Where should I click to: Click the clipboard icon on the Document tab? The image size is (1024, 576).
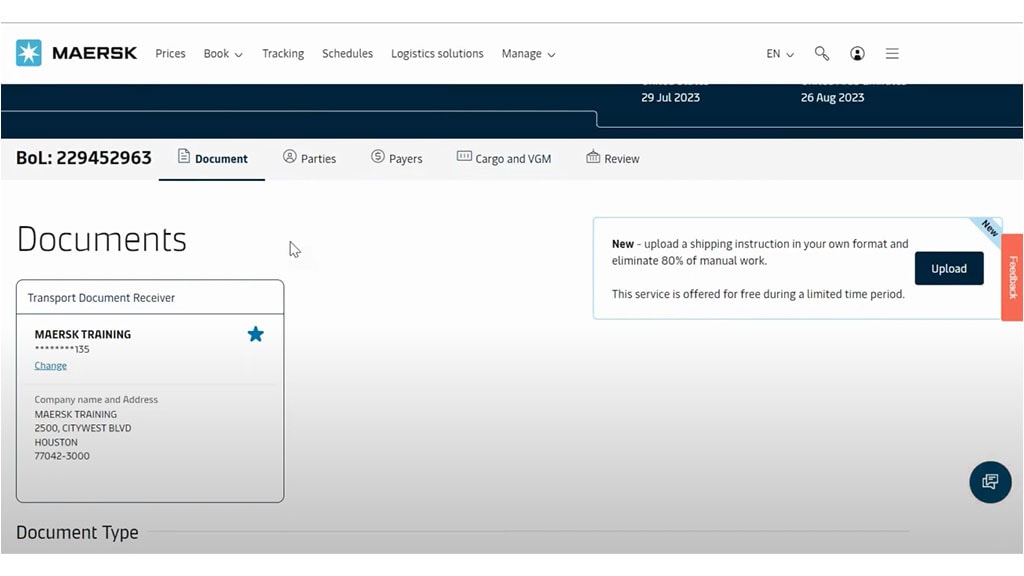183,157
